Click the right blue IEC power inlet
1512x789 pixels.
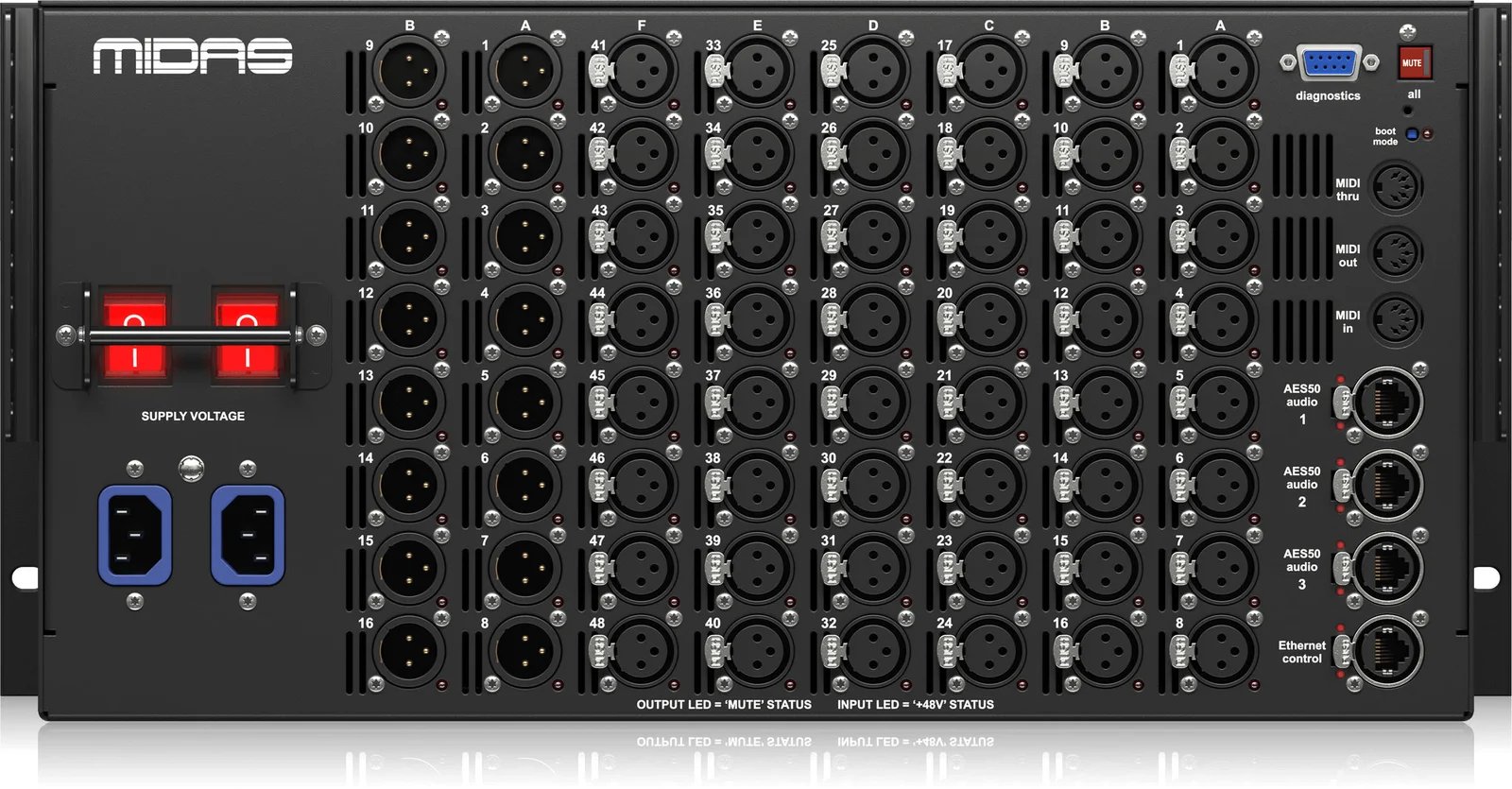pos(248,535)
